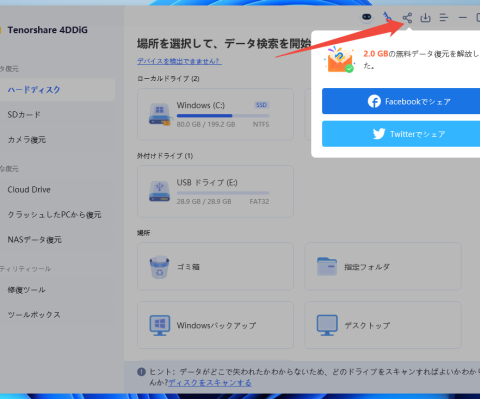Click the ローカルドライブ (2) heading
480x399 pixels.
tap(168, 79)
